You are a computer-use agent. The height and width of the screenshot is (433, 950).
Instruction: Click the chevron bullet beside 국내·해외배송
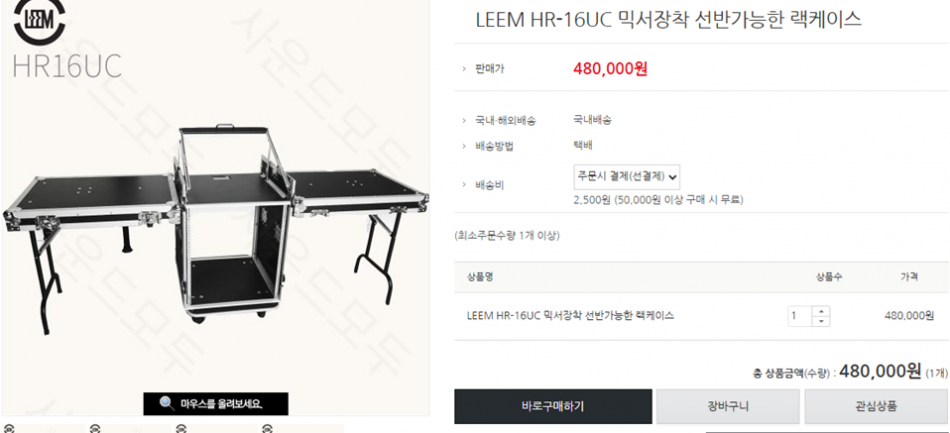pos(464,121)
